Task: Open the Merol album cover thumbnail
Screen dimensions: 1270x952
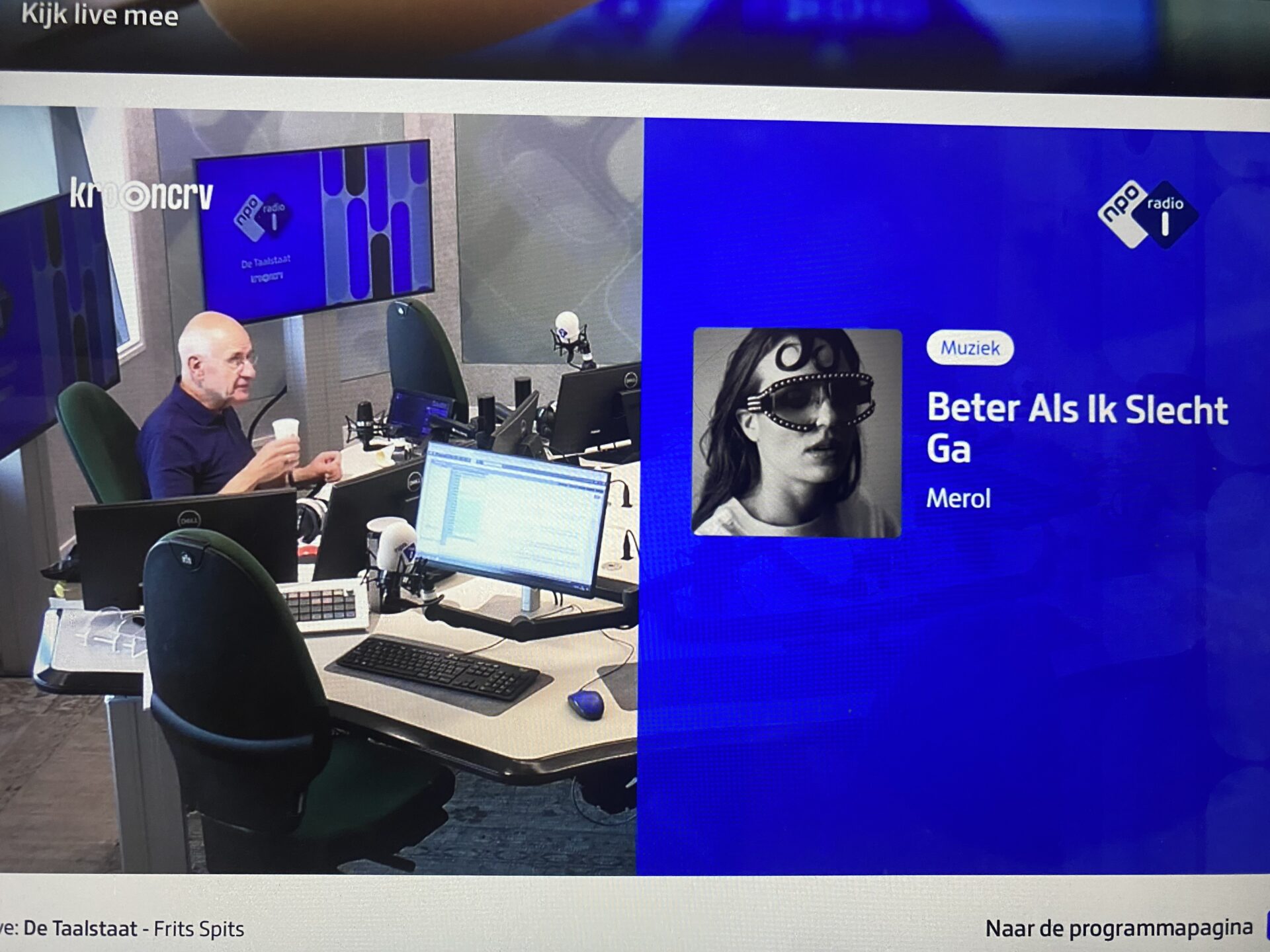Action: [796, 432]
